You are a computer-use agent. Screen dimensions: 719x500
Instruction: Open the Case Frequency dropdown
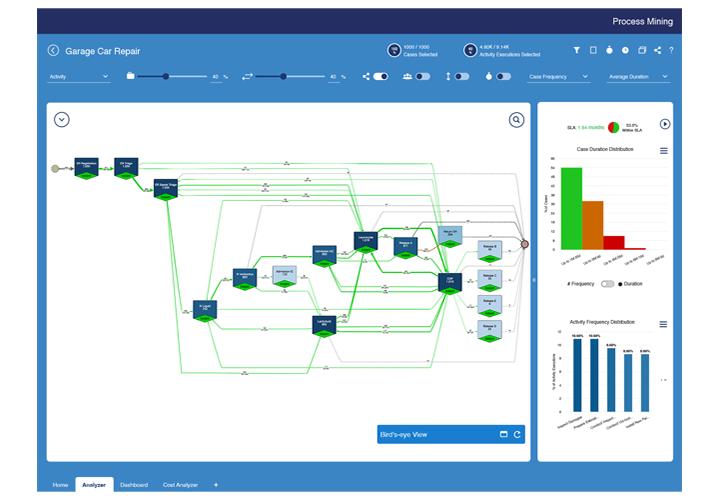click(x=559, y=77)
